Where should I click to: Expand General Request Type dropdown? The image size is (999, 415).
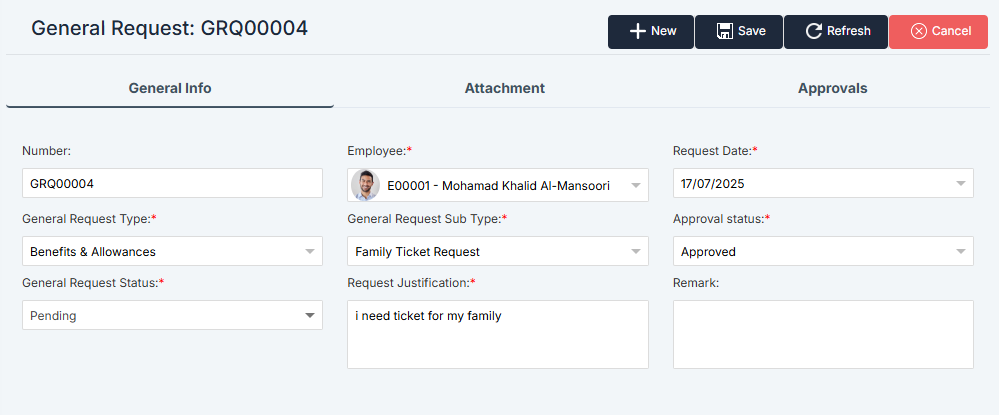pyautogui.click(x=310, y=251)
